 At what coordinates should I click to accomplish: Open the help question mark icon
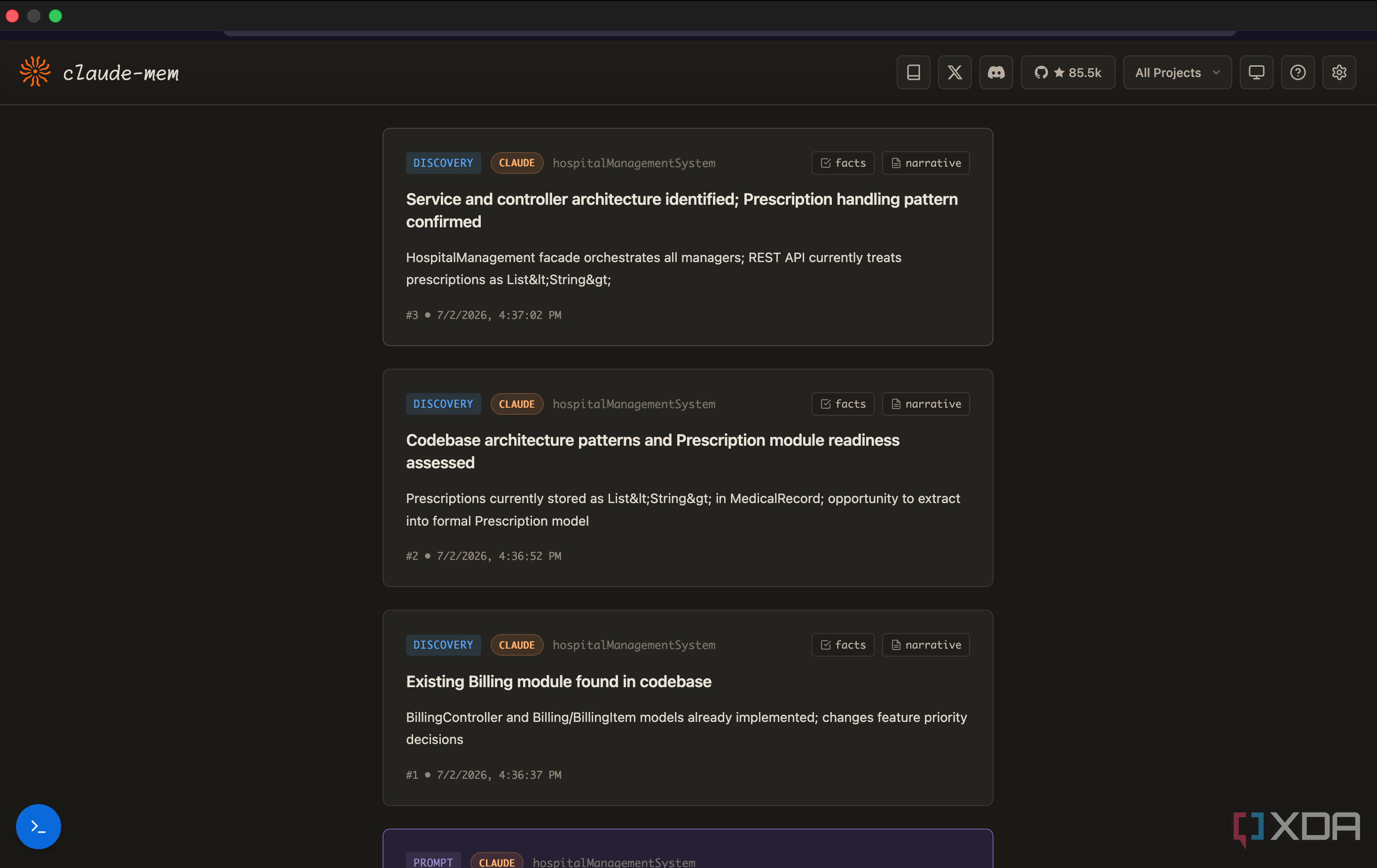[x=1298, y=73]
